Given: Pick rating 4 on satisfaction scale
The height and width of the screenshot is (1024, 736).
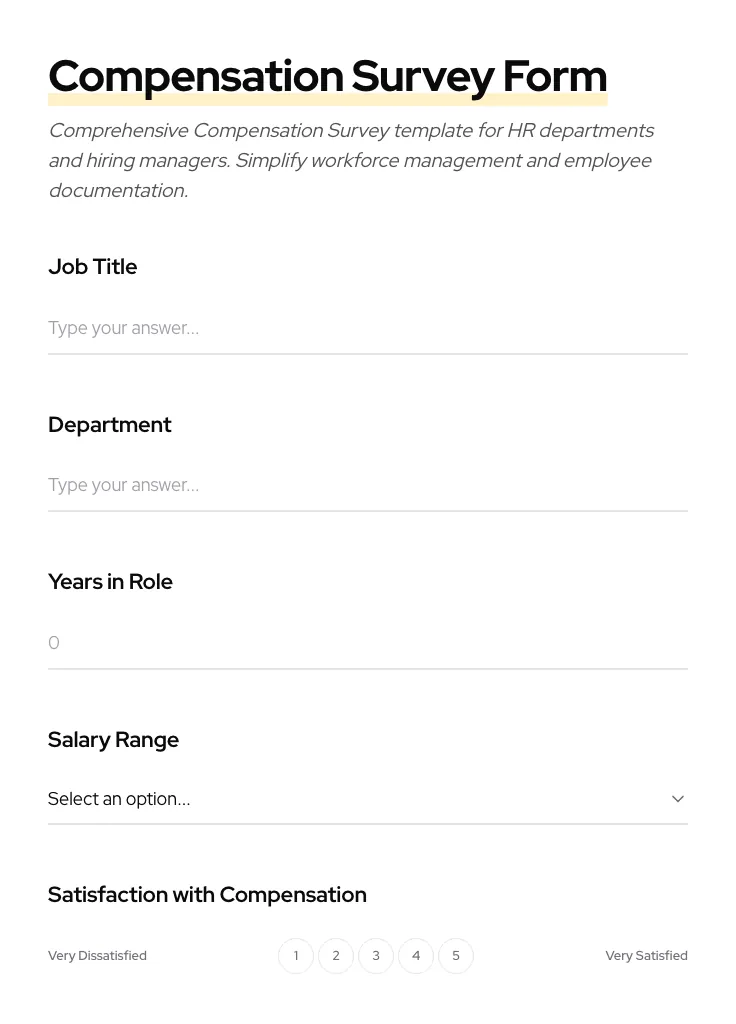Looking at the screenshot, I should click(x=416, y=956).
